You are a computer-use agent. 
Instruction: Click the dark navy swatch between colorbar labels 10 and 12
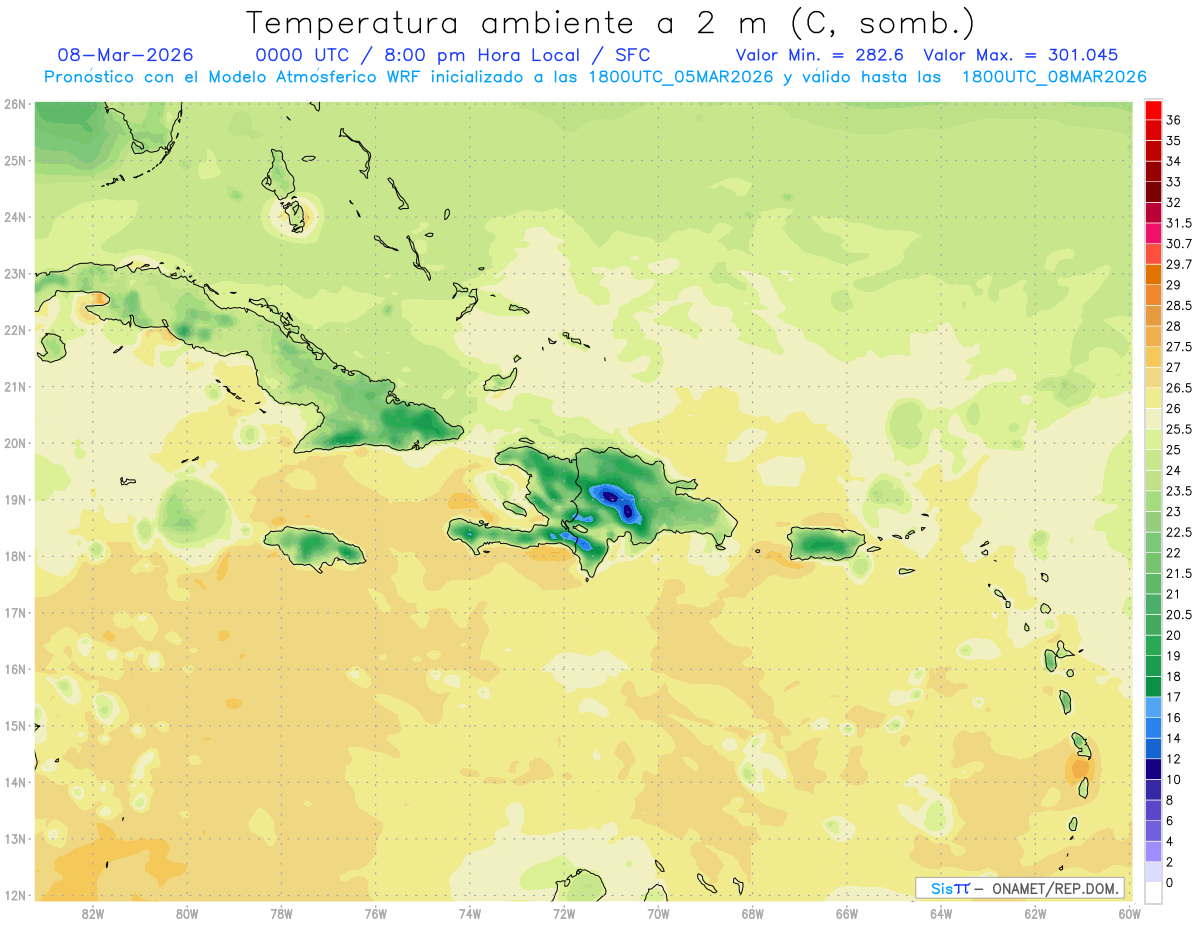pyautogui.click(x=1153, y=768)
